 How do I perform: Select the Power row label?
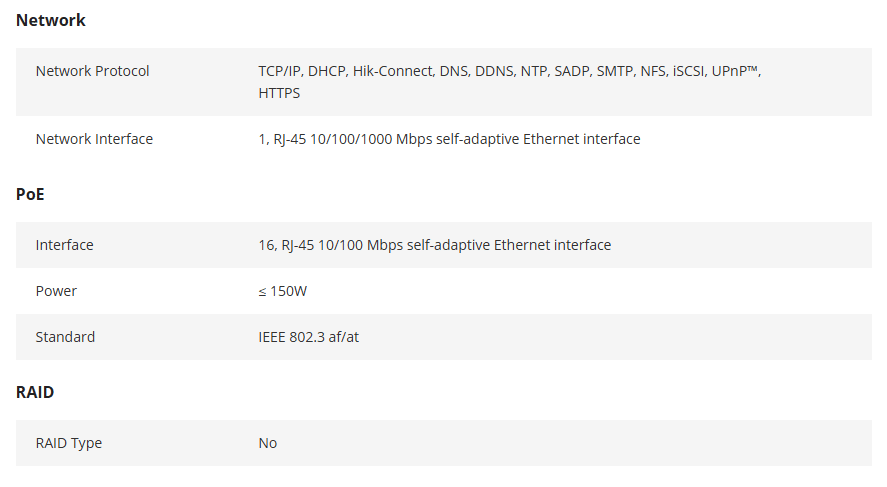coord(56,291)
